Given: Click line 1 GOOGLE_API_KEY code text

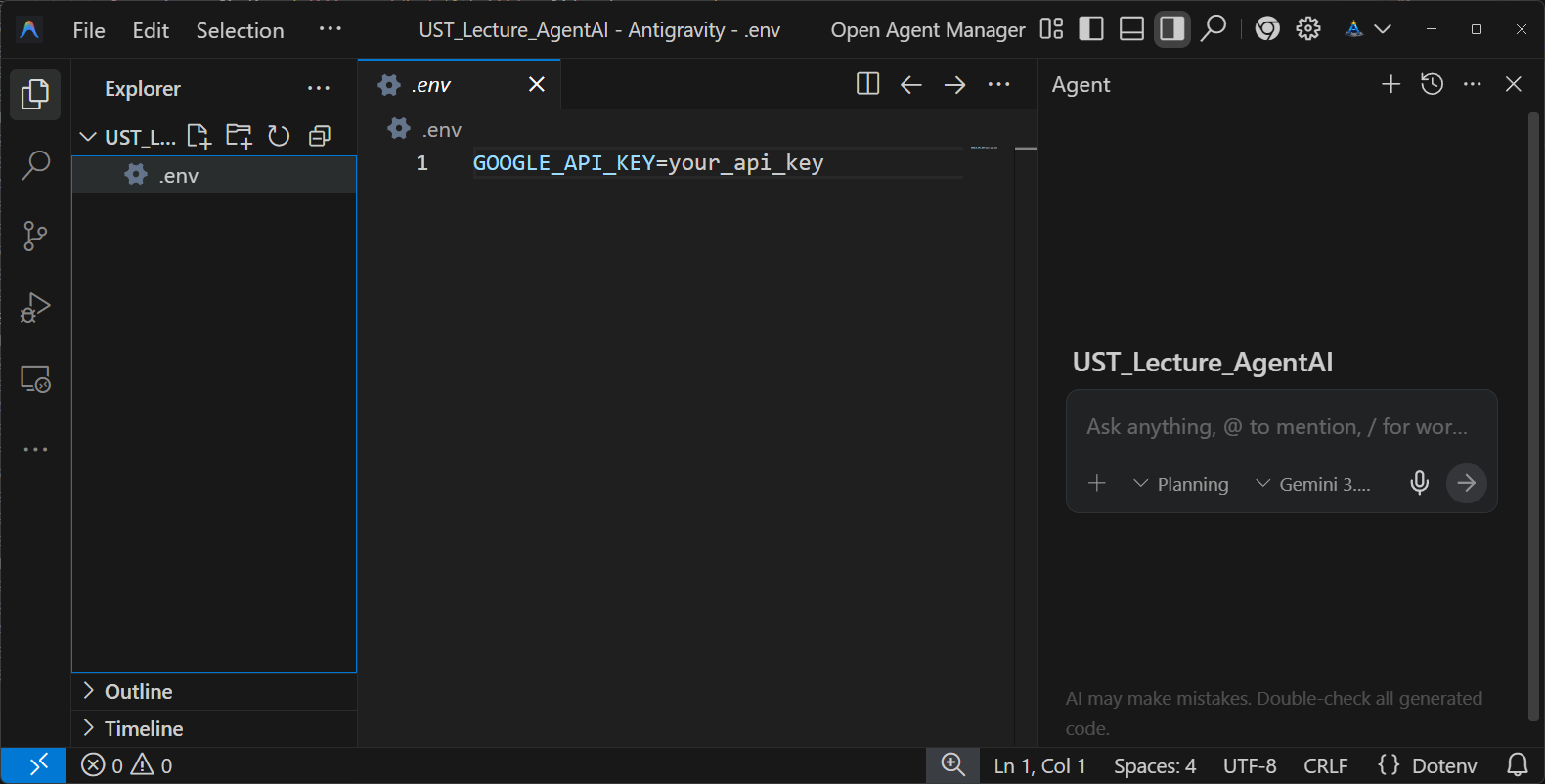Looking at the screenshot, I should [648, 163].
